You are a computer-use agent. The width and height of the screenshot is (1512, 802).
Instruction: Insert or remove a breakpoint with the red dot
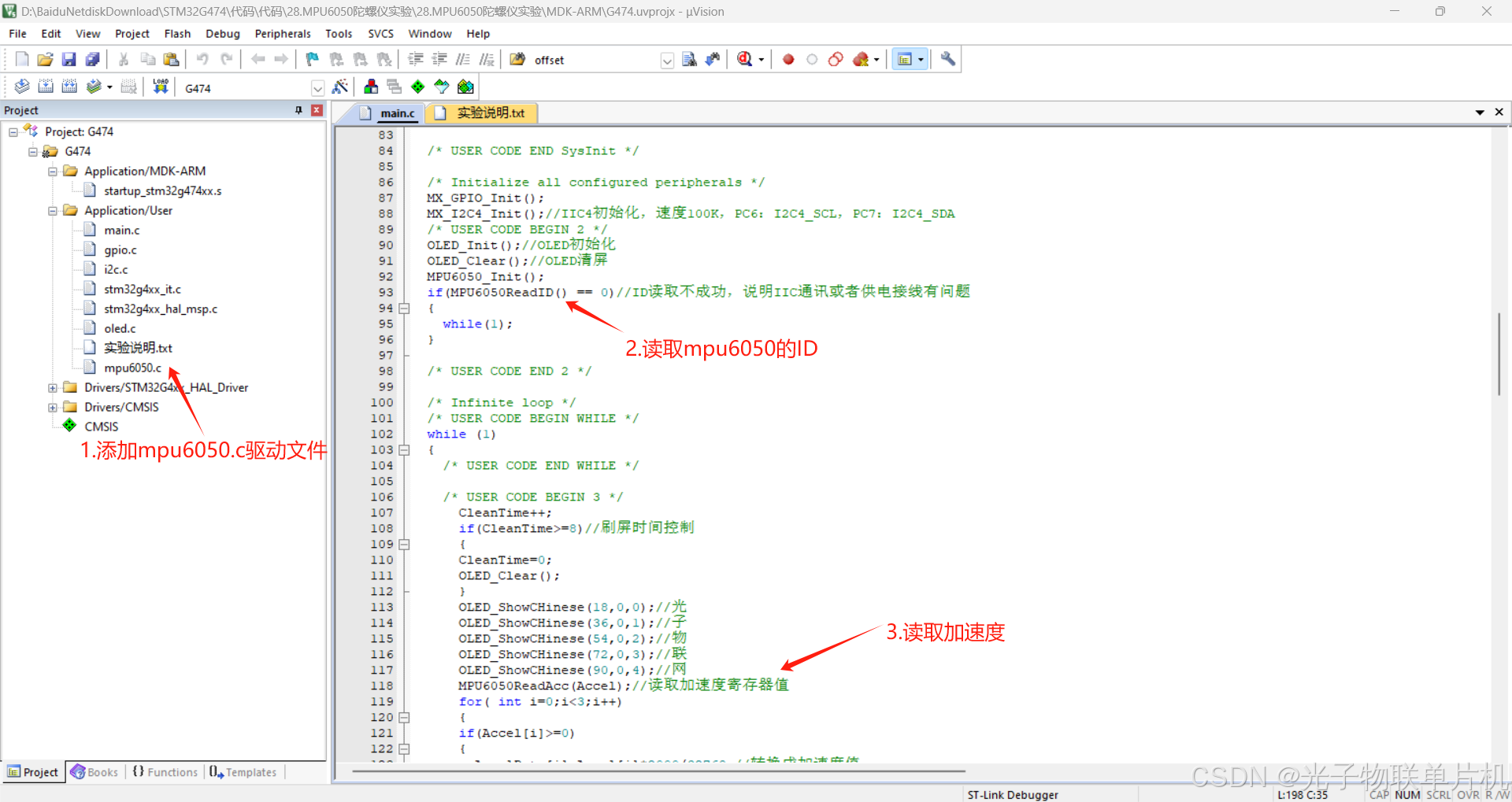(788, 59)
